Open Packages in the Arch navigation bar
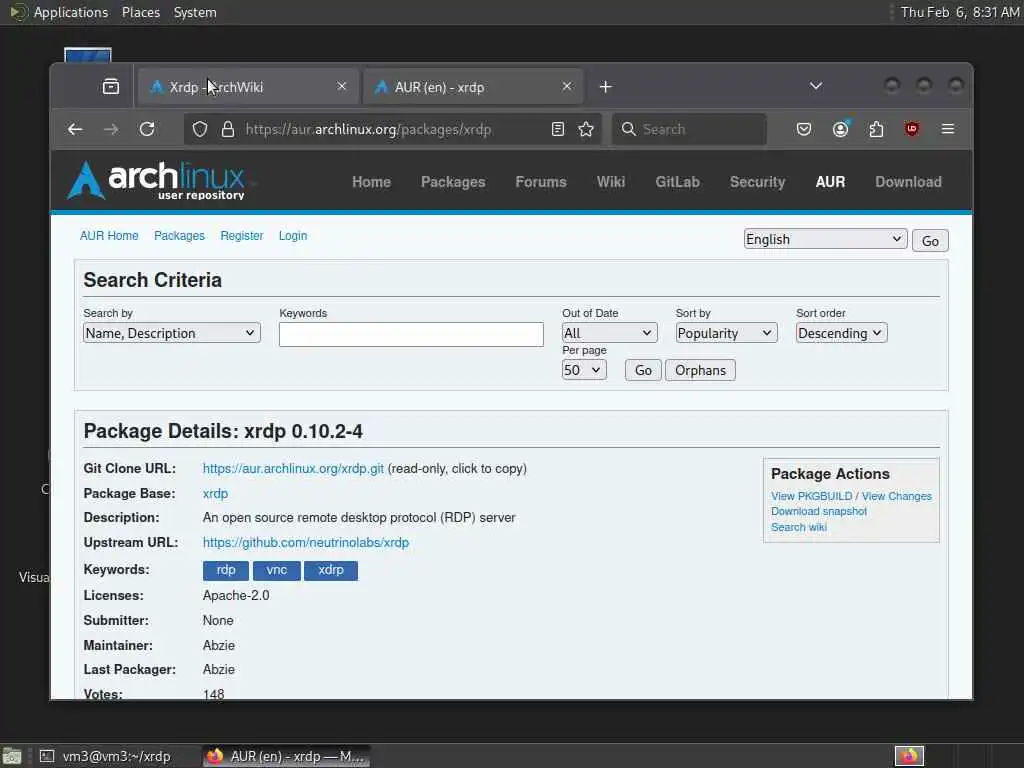The width and height of the screenshot is (1024, 768). (453, 182)
